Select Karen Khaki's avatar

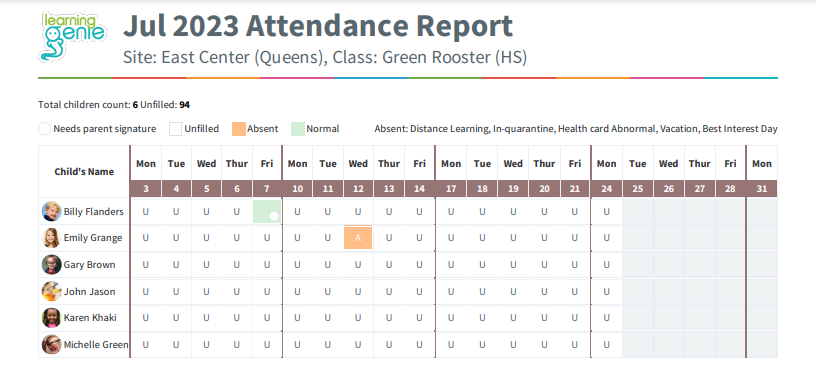click(x=52, y=317)
